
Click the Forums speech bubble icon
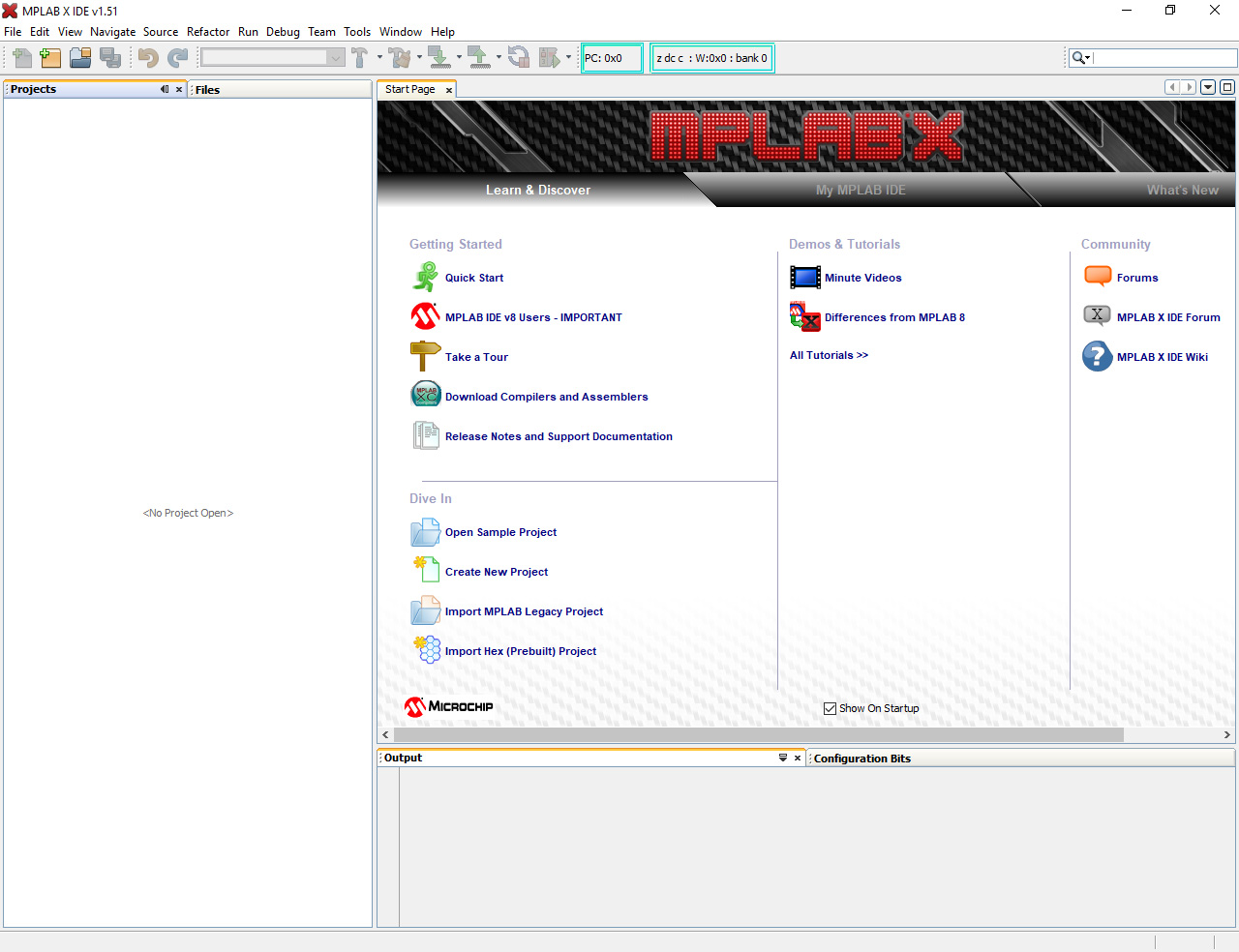point(1098,277)
